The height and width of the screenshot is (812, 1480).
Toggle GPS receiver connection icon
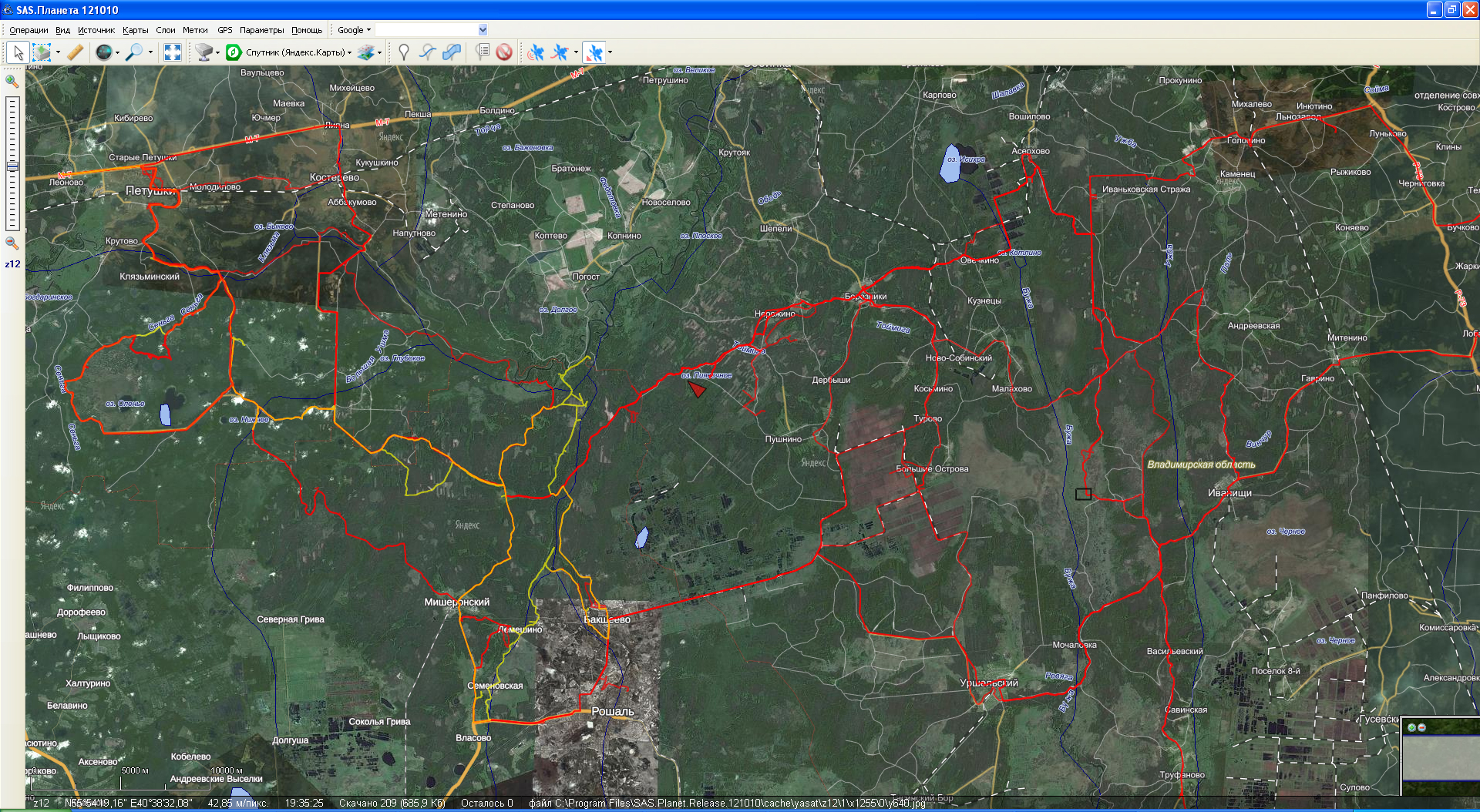pyautogui.click(x=536, y=52)
